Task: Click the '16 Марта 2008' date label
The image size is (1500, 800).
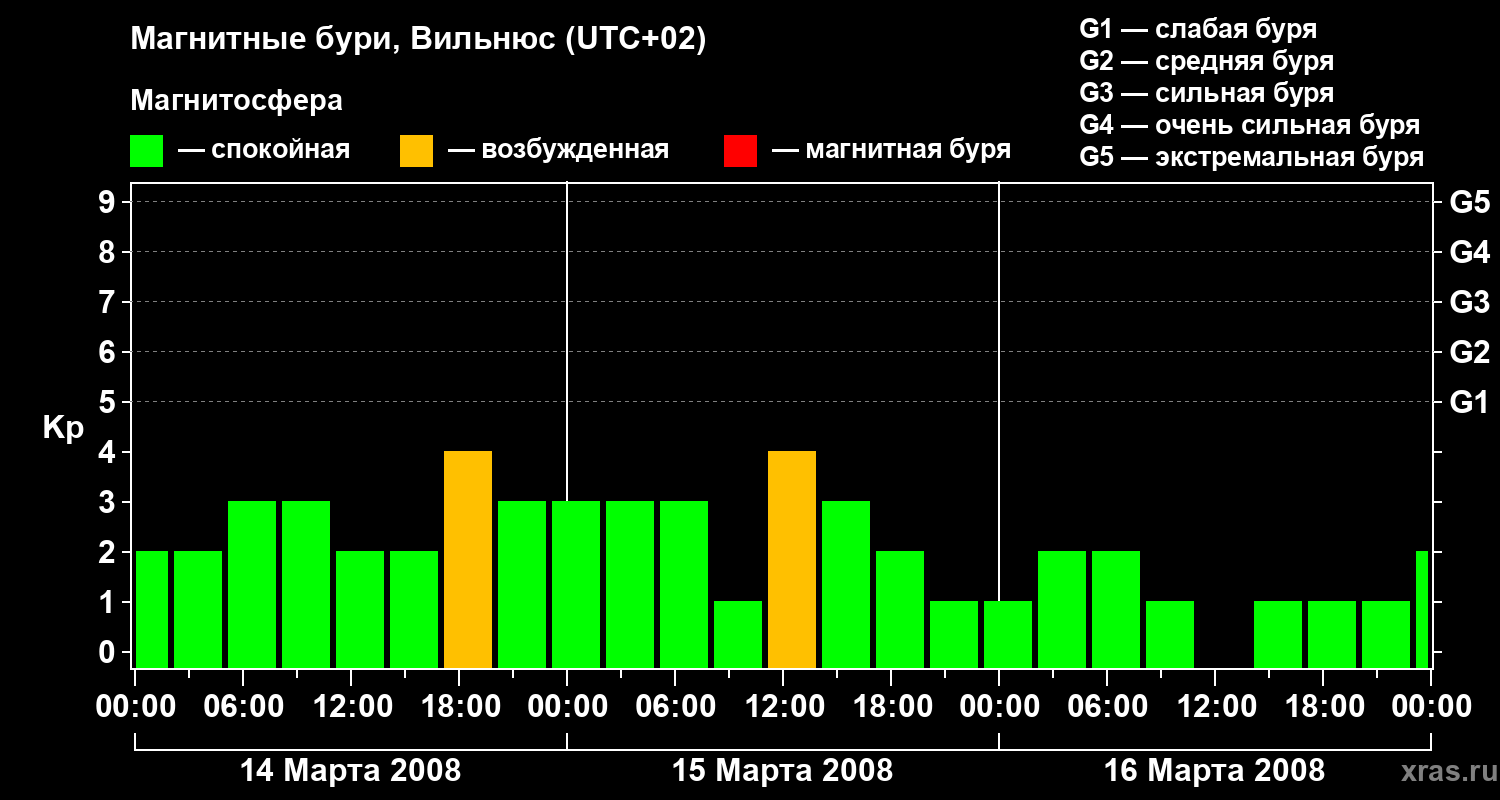Action: pyautogui.click(x=1215, y=771)
